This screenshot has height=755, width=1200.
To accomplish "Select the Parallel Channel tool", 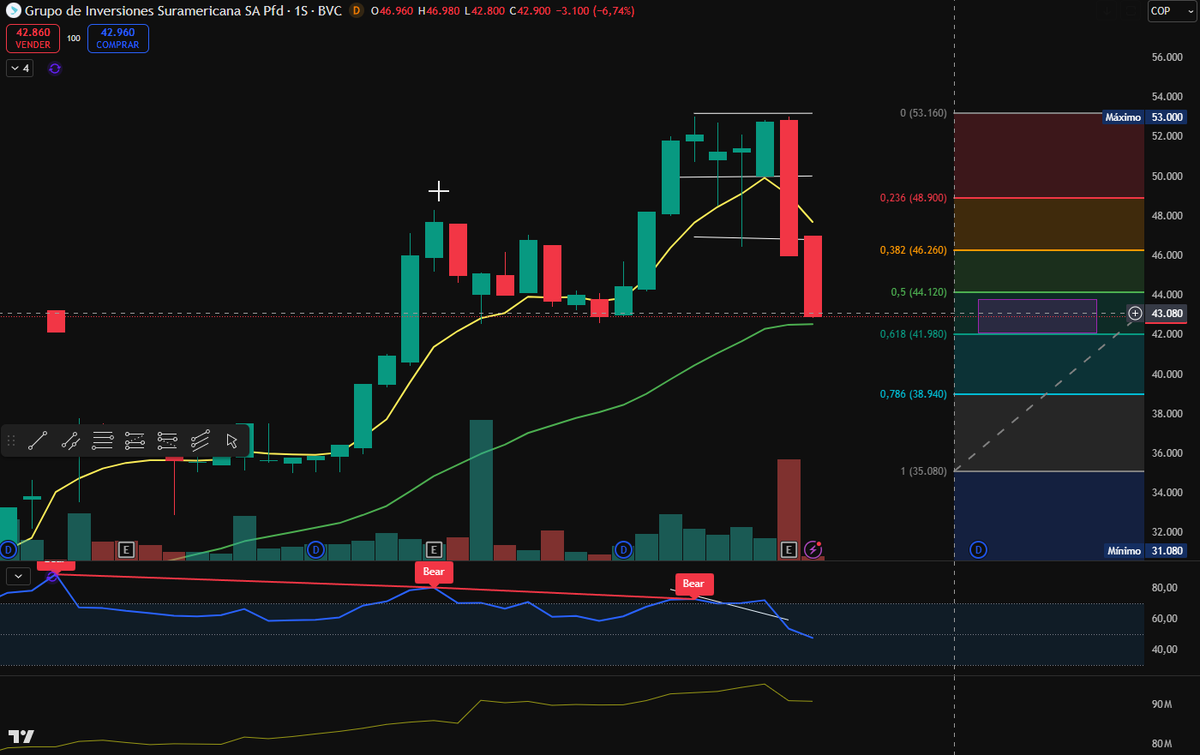I will 200,439.
